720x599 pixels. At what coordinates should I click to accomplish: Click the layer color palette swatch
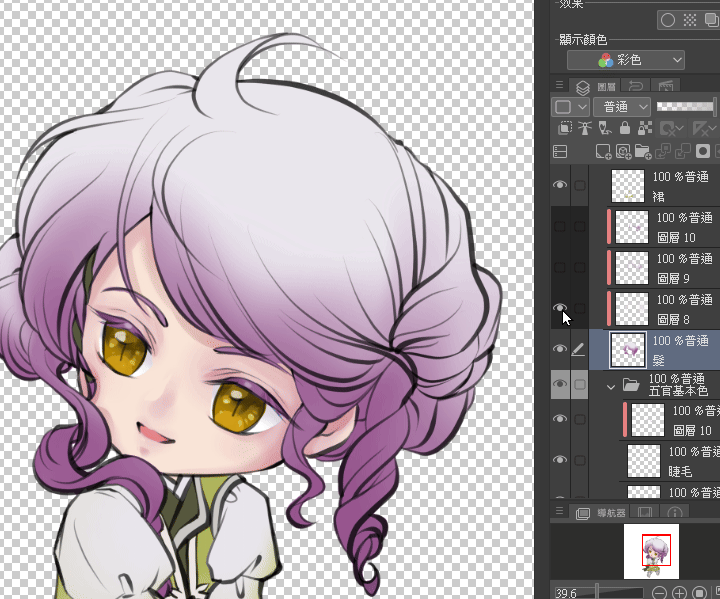tap(563, 107)
